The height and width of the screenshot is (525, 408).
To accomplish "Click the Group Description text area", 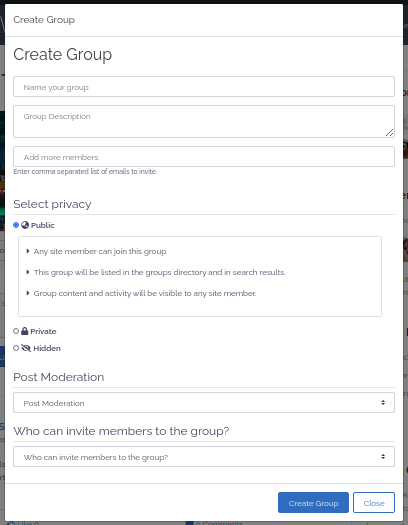I will click(204, 121).
